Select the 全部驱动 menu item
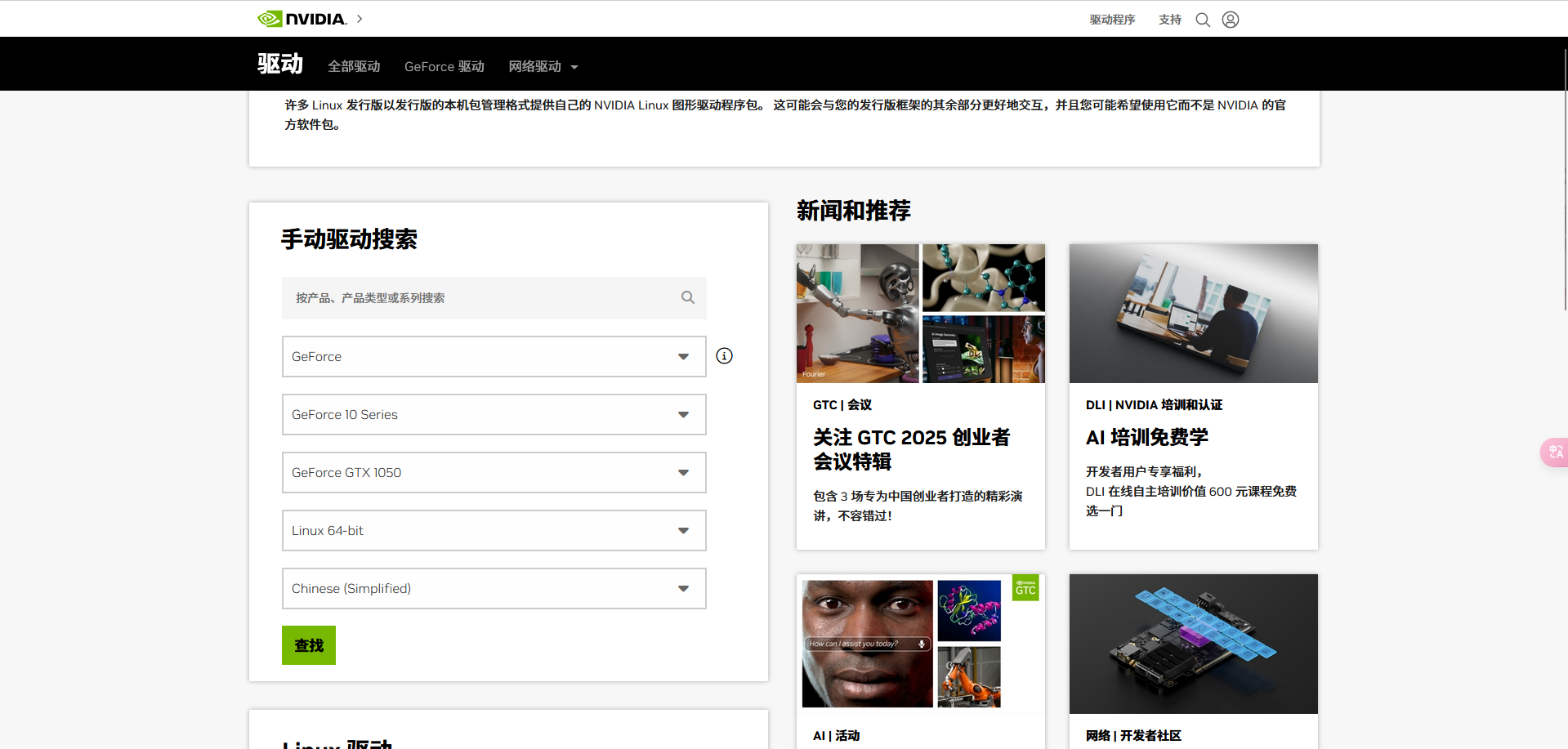 click(x=354, y=67)
